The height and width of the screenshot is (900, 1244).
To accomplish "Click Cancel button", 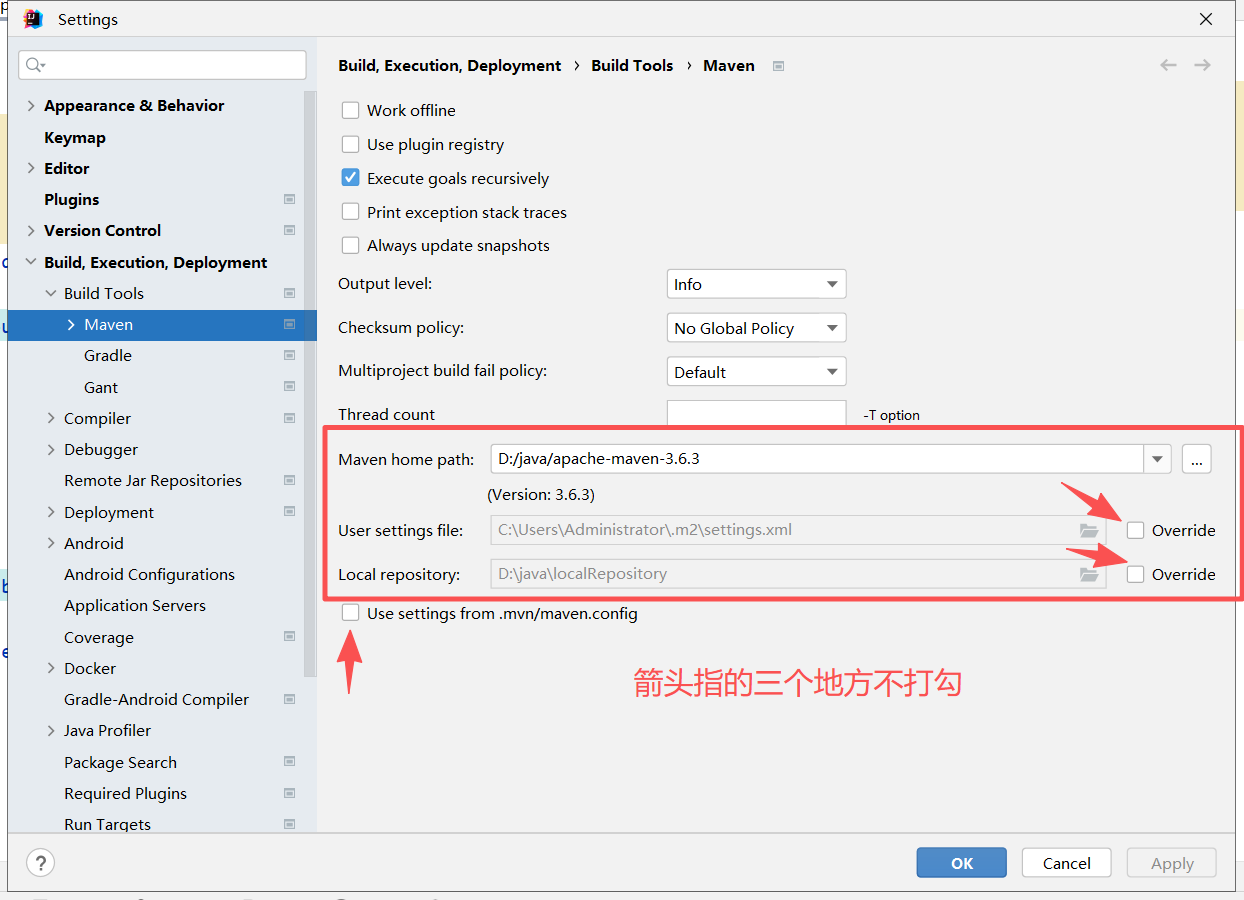I will tap(1067, 863).
